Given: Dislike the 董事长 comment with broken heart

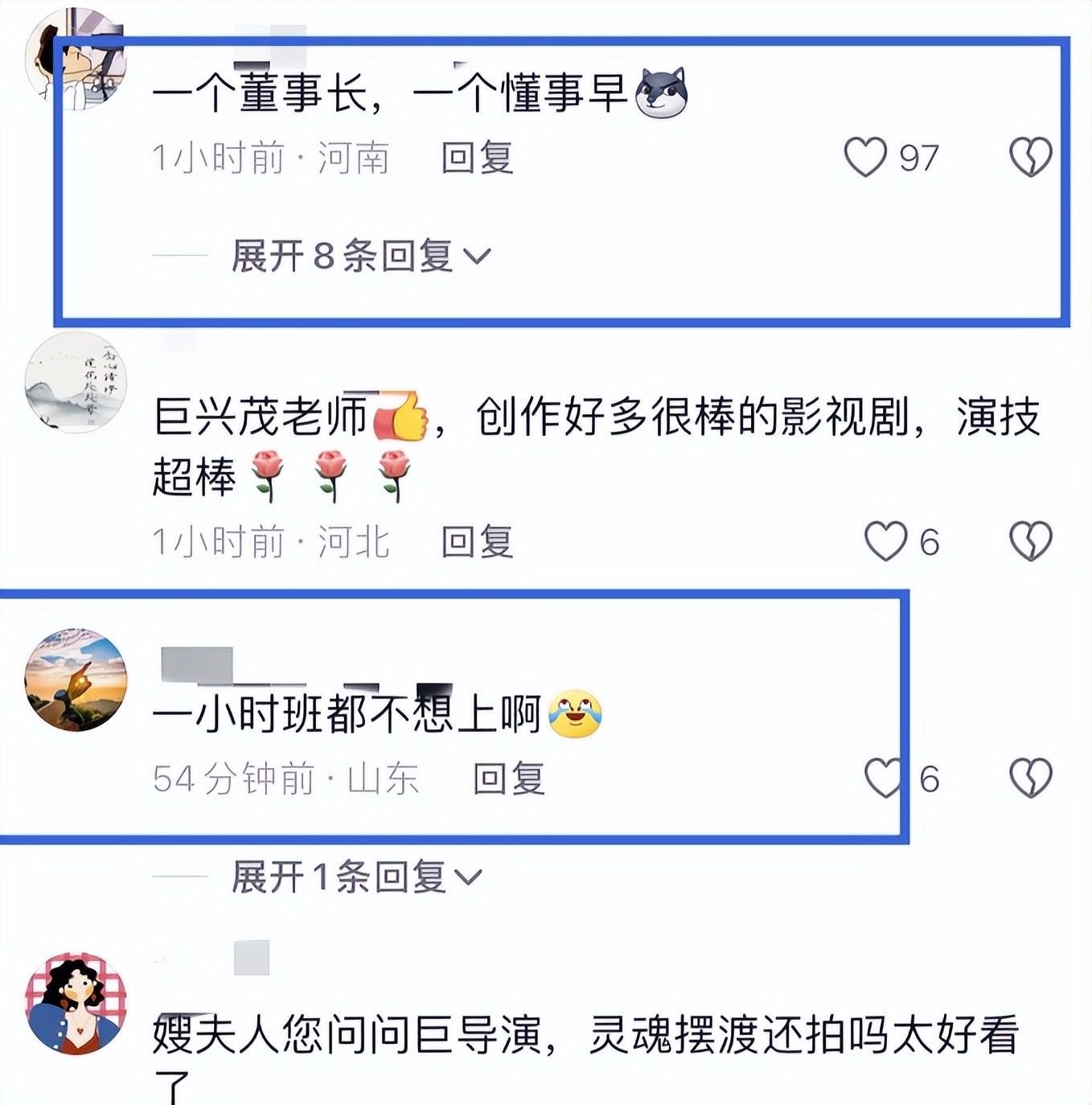Looking at the screenshot, I should [1030, 157].
